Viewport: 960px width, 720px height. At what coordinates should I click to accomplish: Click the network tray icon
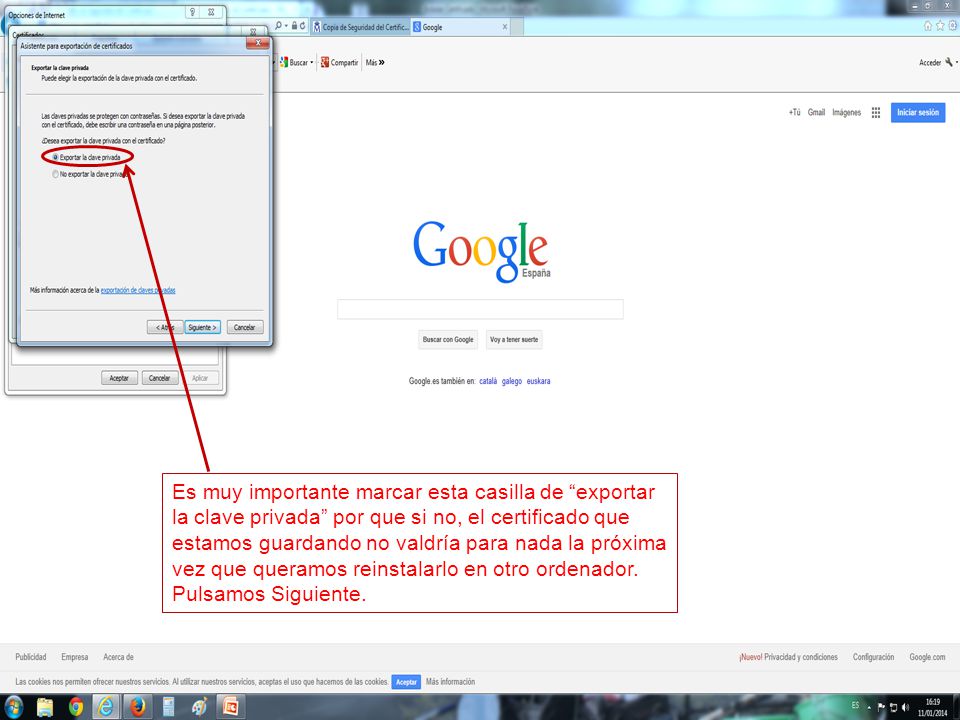[893, 707]
